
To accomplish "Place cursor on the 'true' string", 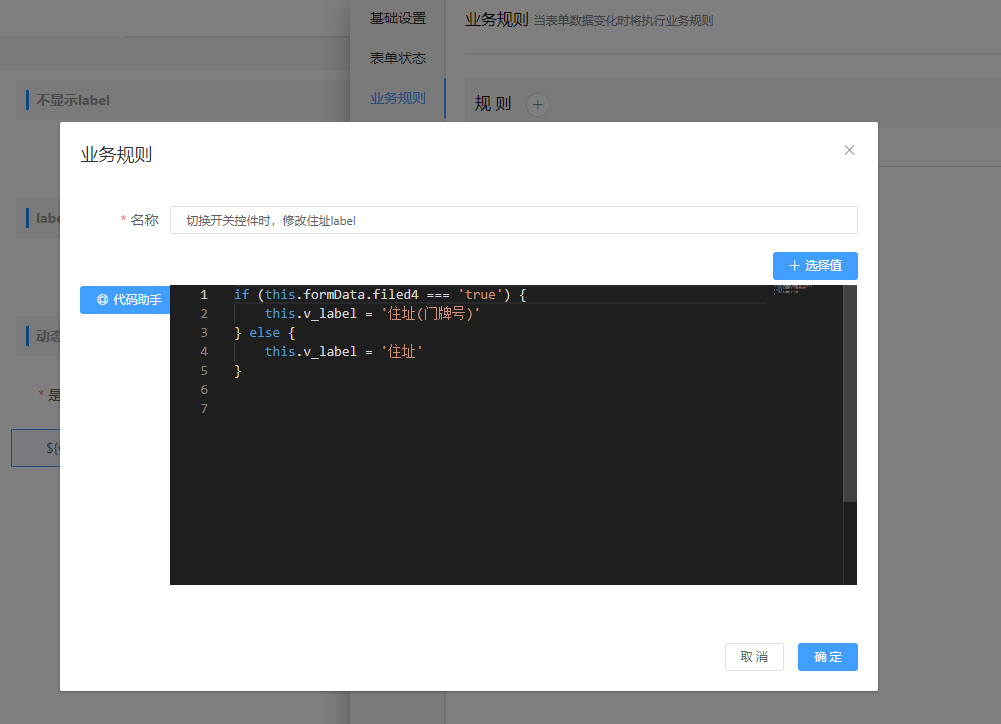I will pyautogui.click(x=482, y=295).
